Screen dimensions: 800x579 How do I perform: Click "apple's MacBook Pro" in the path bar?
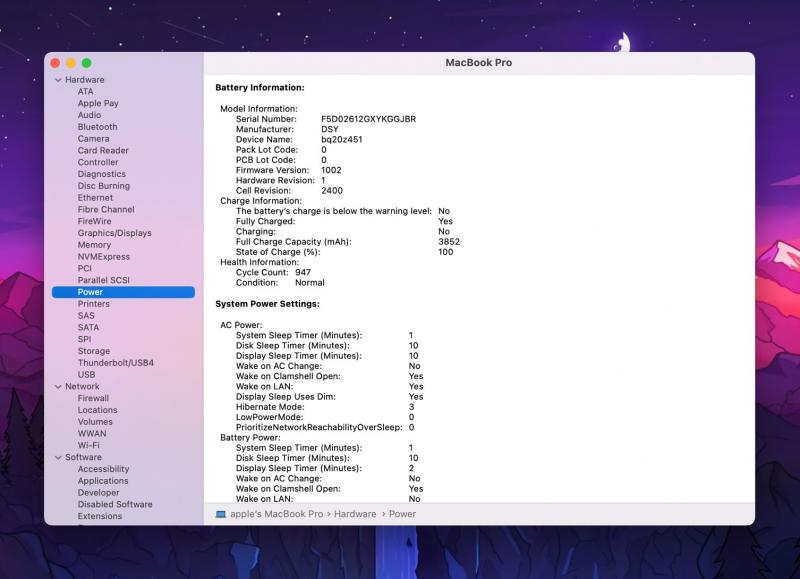click(277, 514)
